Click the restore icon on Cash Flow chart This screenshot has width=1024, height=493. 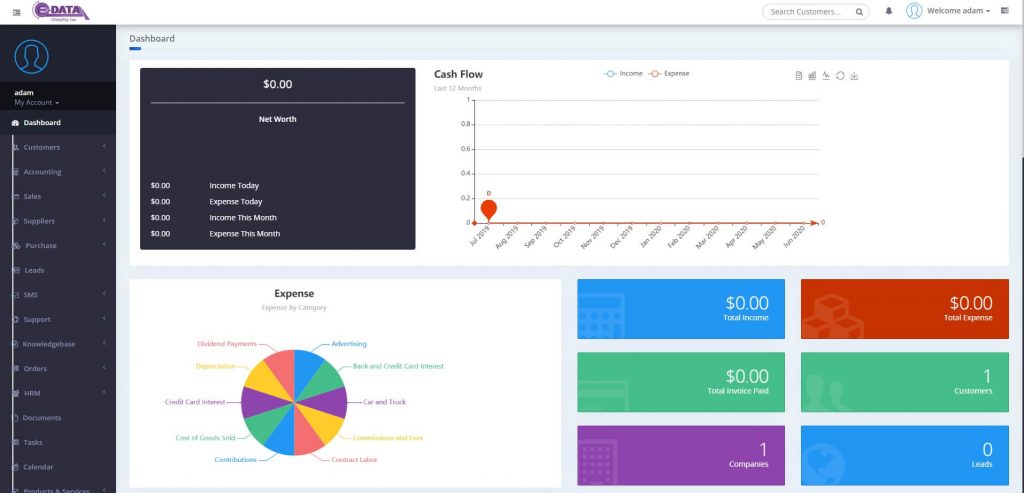[x=840, y=76]
